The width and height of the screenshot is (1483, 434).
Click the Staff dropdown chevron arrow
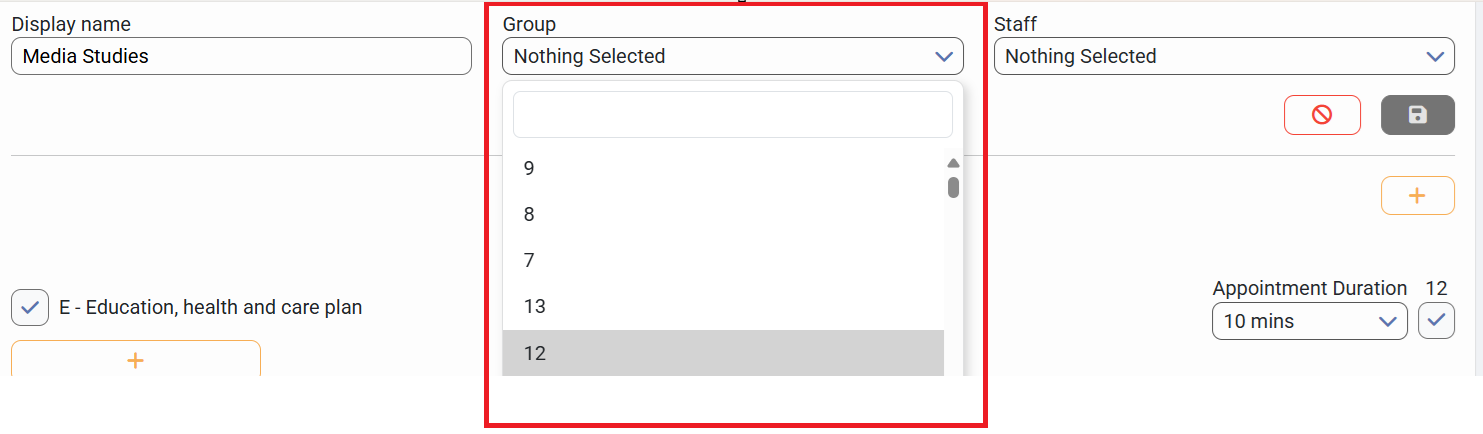(1434, 57)
